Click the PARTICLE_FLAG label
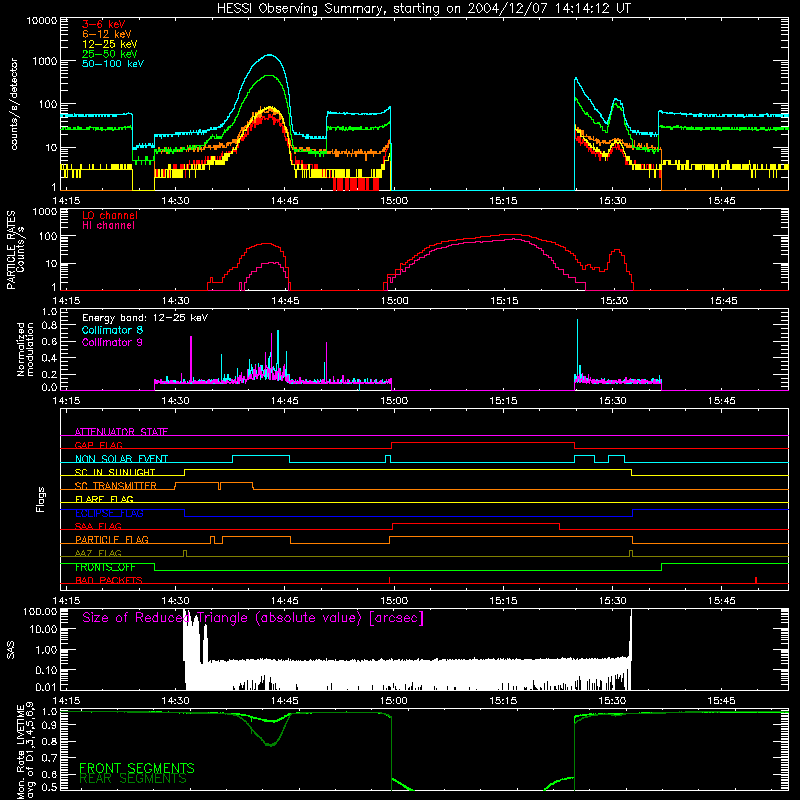Viewport: 800px width, 800px height. (112, 540)
